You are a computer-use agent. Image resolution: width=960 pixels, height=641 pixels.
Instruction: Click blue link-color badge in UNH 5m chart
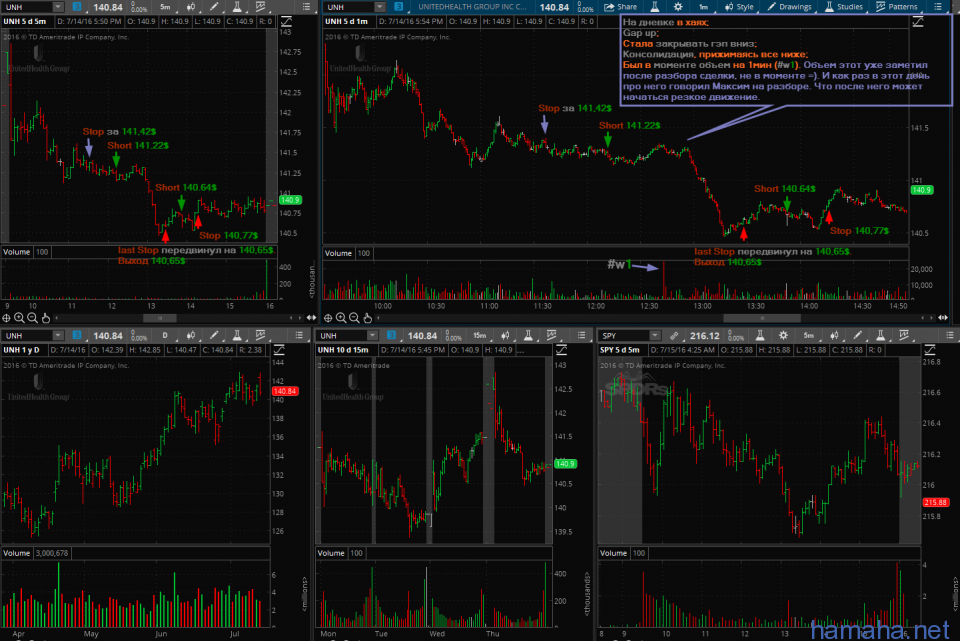click(77, 7)
